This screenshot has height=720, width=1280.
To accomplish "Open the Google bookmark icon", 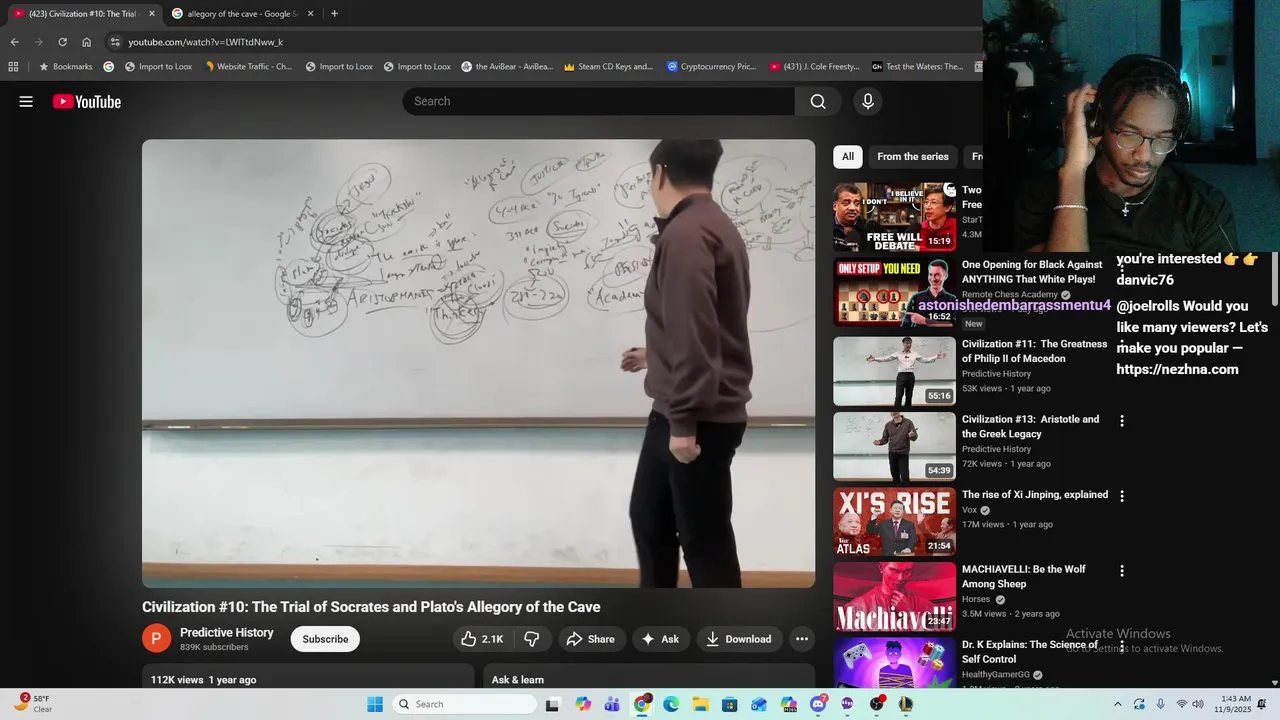I will click(109, 67).
